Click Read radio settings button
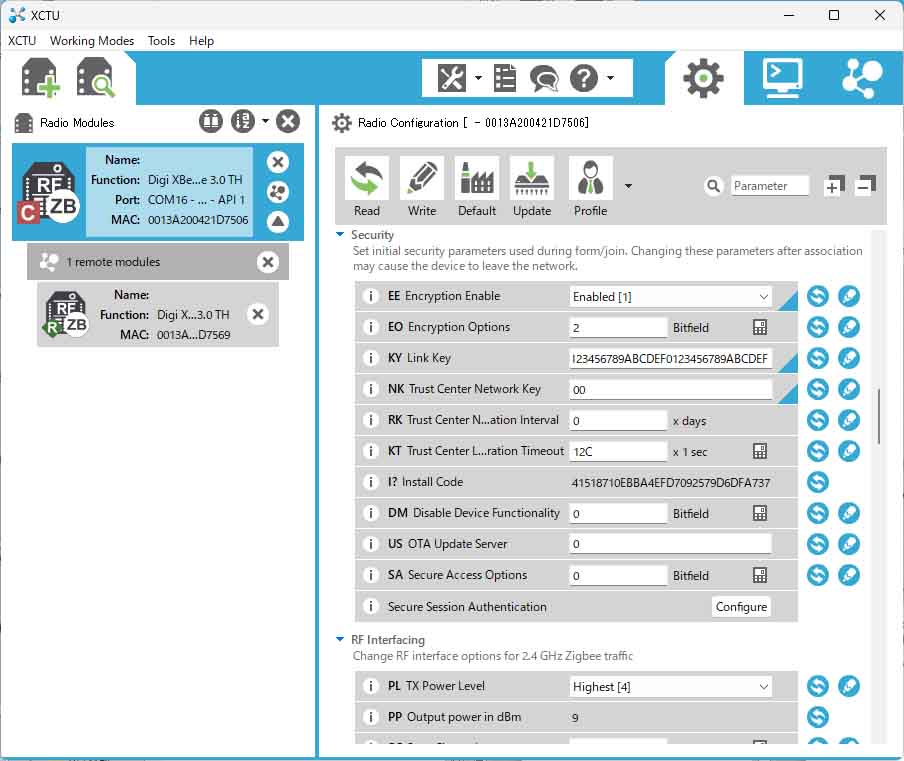904x761 pixels. [367, 187]
